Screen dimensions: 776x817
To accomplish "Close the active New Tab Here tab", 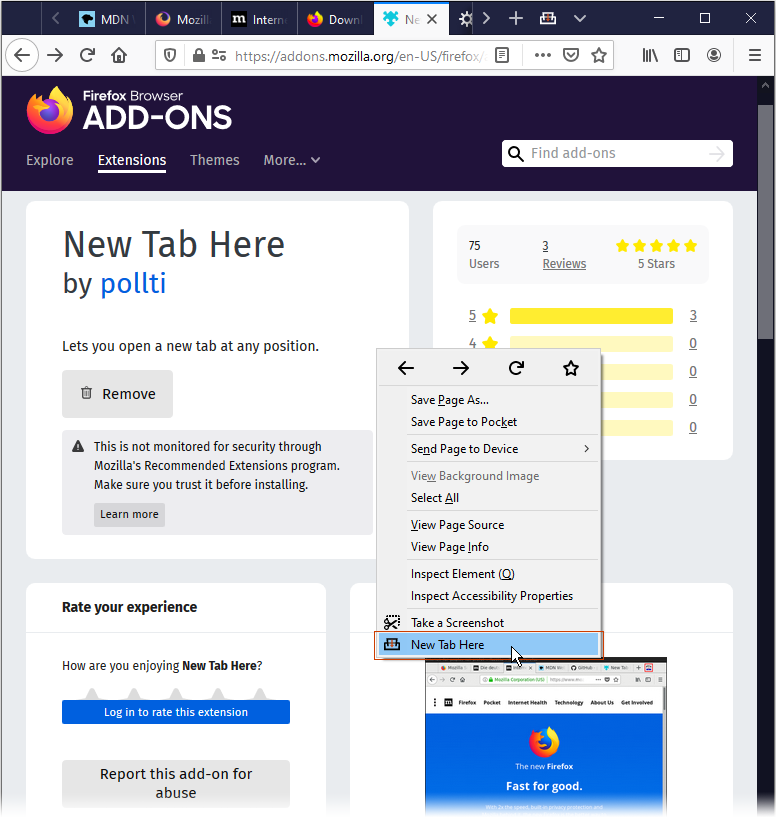I will (x=432, y=19).
